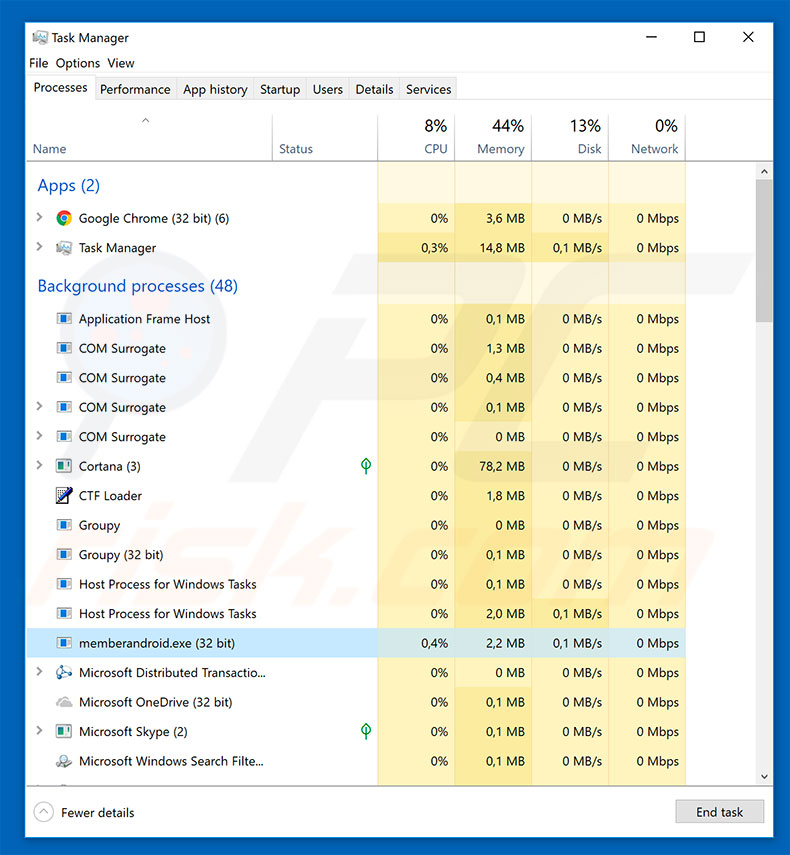Click the Task Manager process row icon

pos(64,248)
